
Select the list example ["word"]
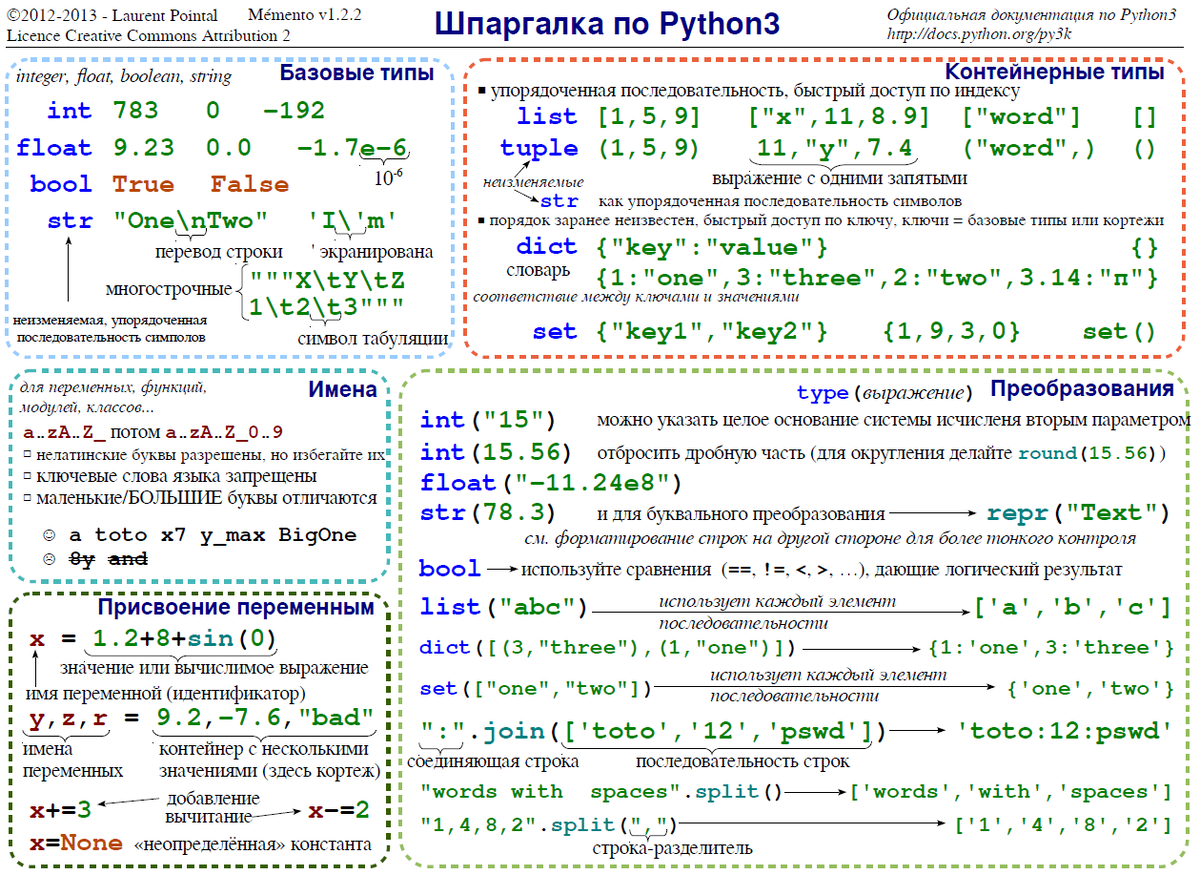[x=1021, y=117]
